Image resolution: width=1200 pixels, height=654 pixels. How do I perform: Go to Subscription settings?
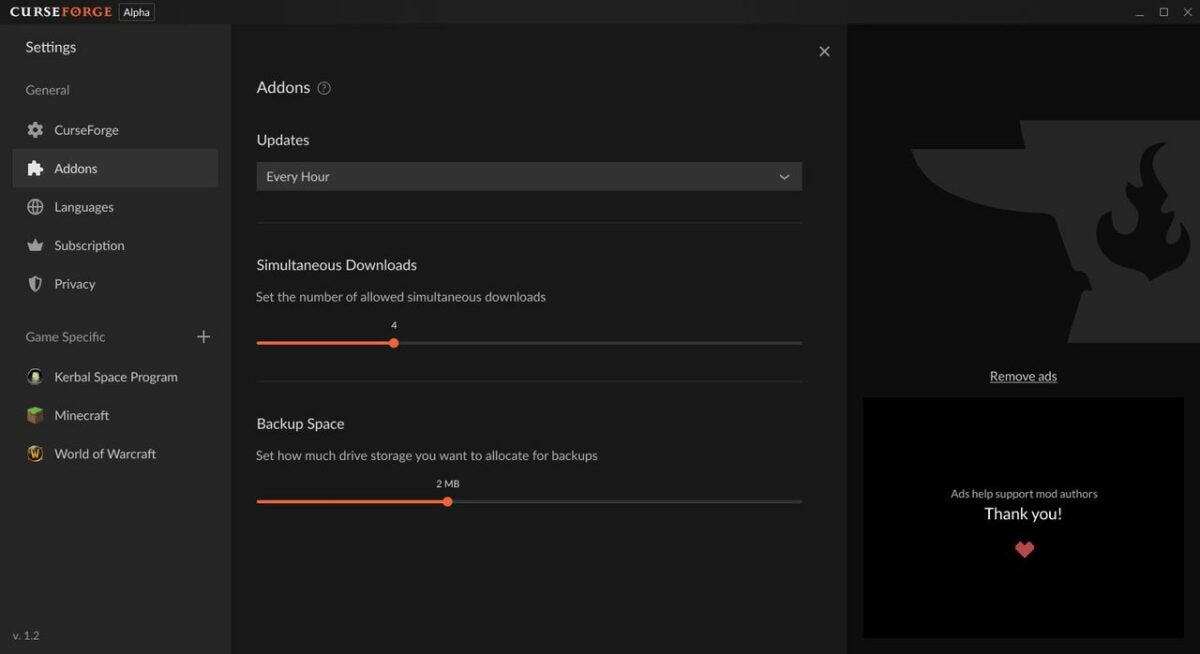115,245
